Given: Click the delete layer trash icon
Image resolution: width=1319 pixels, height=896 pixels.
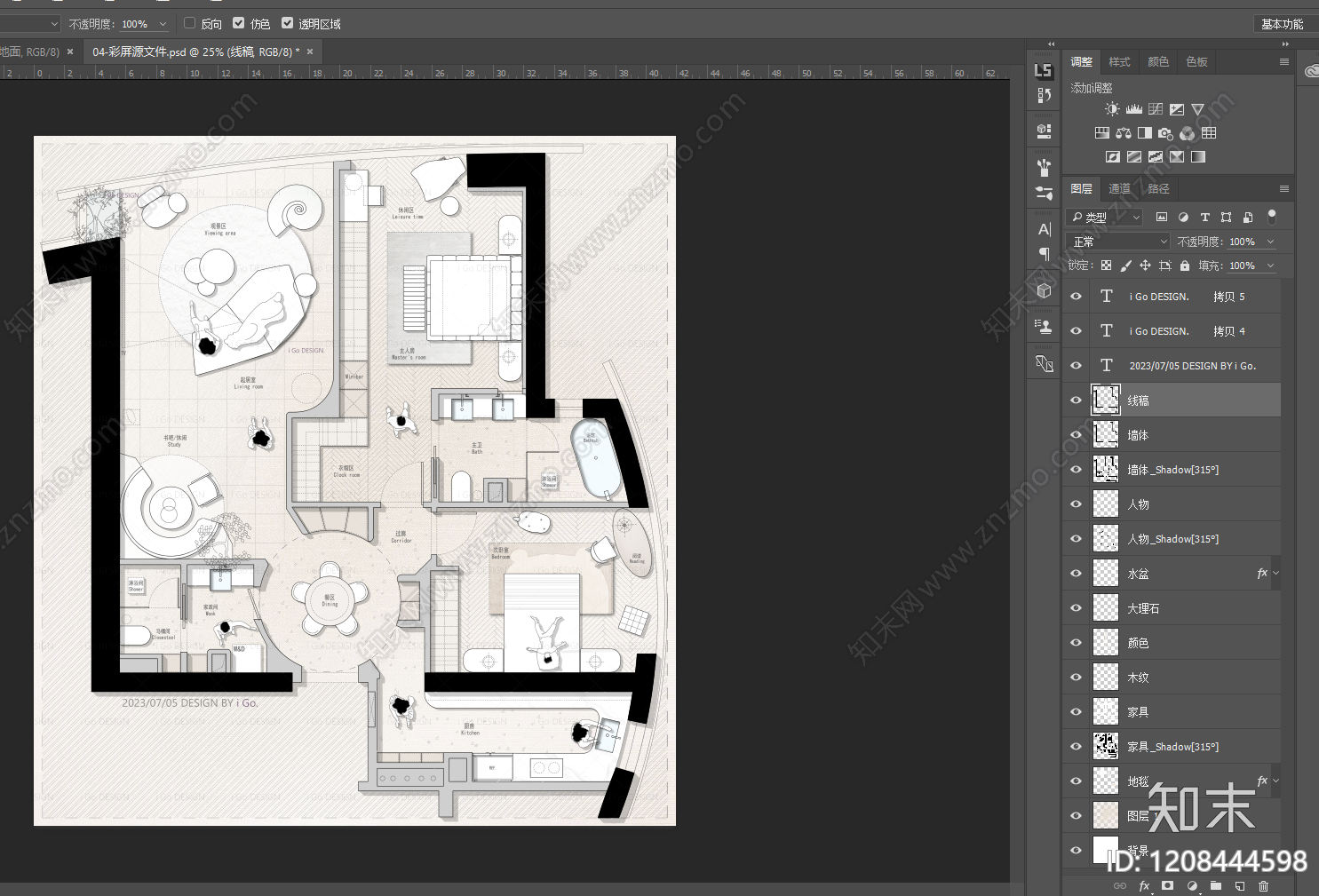Looking at the screenshot, I should (x=1264, y=885).
